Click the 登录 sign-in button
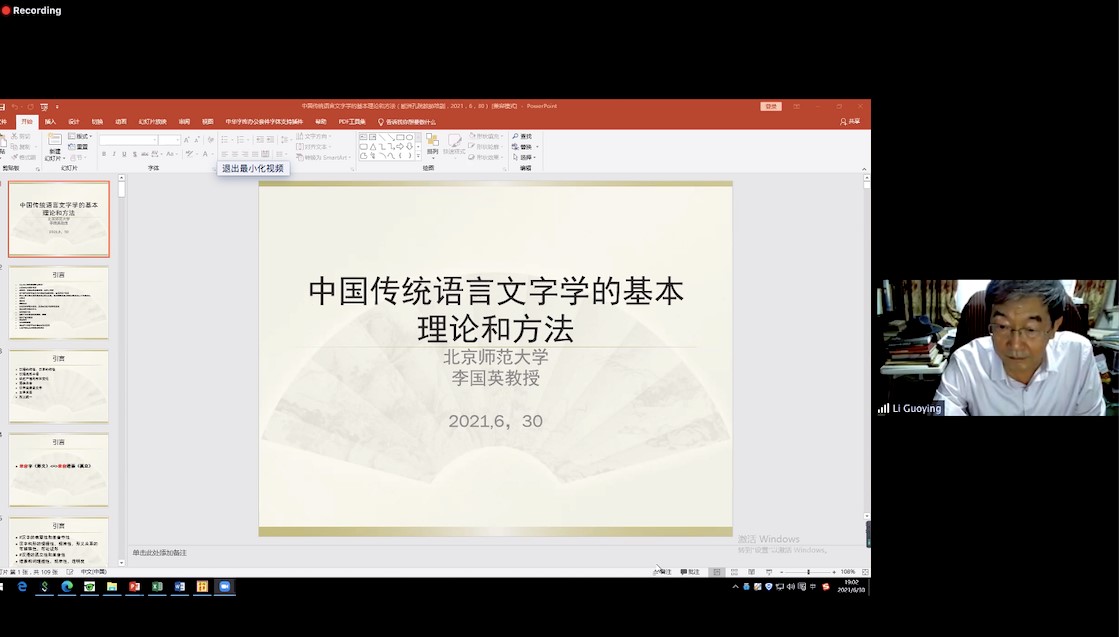This screenshot has width=1119, height=637. coord(771,106)
